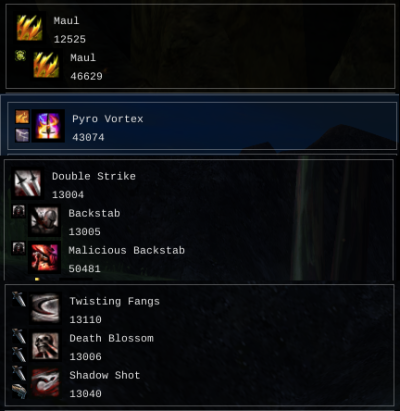Click the Backstab skill icon
This screenshot has width=400, height=411.
point(44,220)
